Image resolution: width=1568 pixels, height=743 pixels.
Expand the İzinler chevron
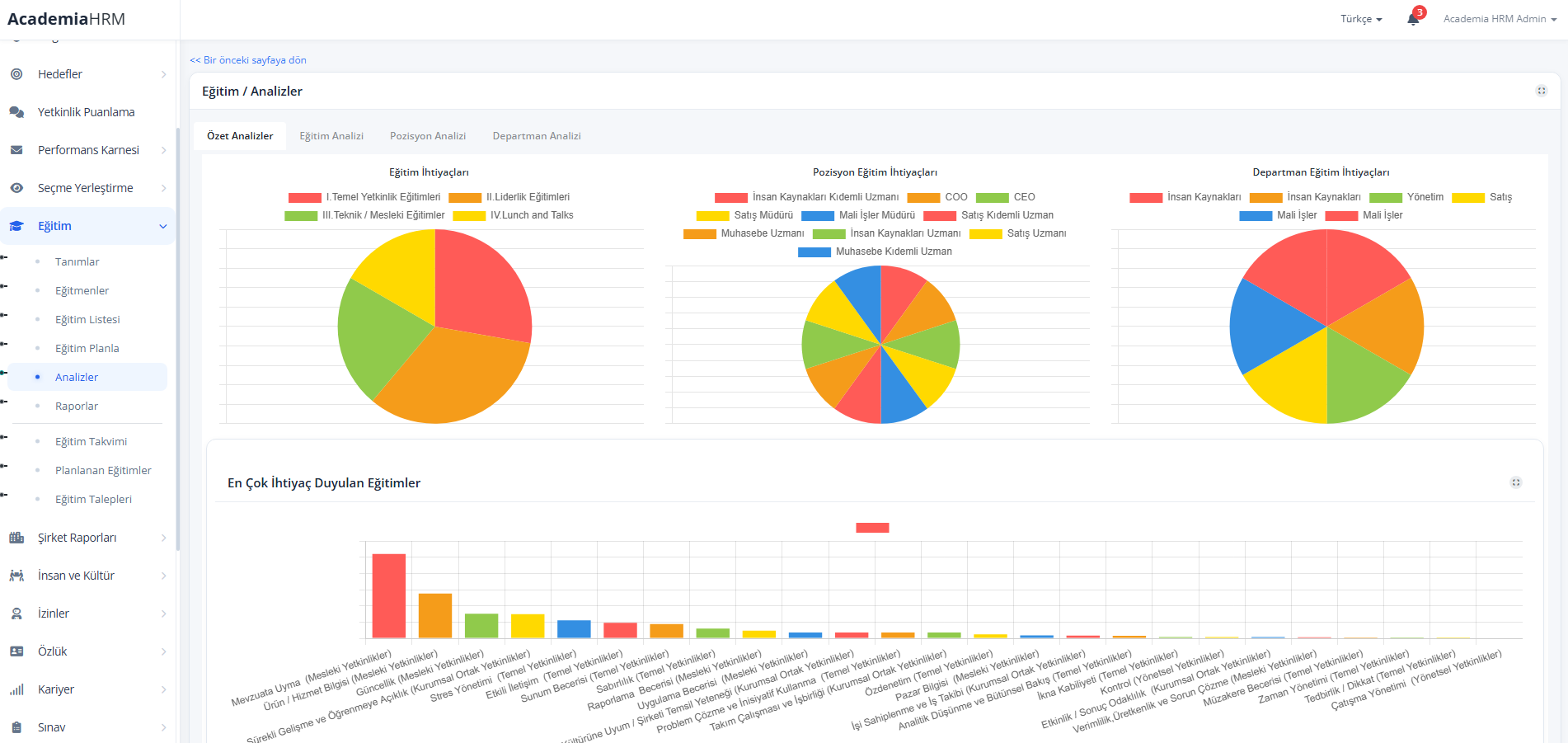(163, 614)
